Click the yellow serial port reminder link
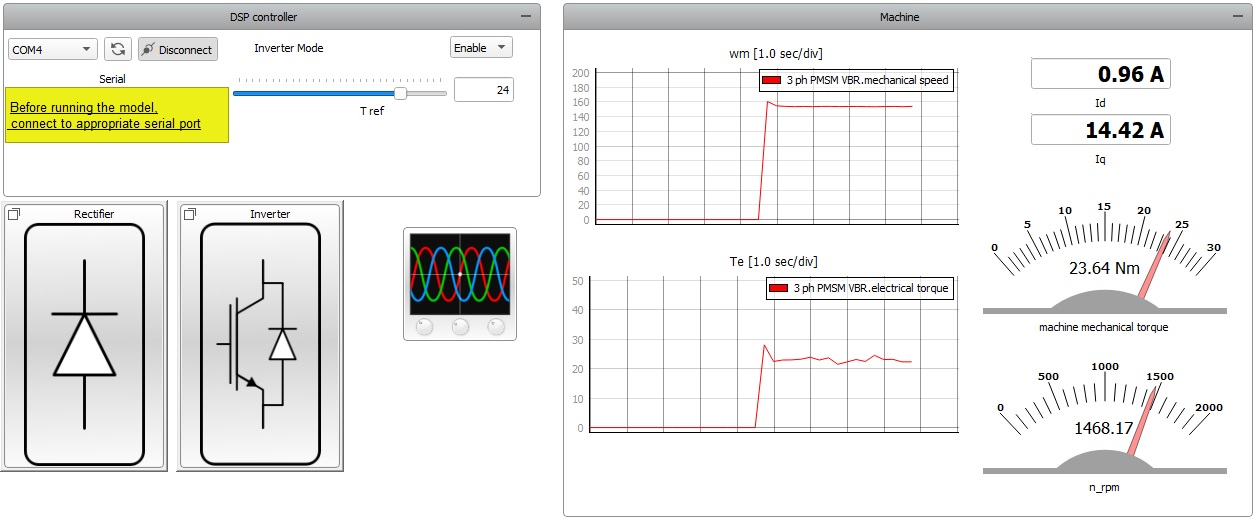The height and width of the screenshot is (523, 1257). click(105, 116)
